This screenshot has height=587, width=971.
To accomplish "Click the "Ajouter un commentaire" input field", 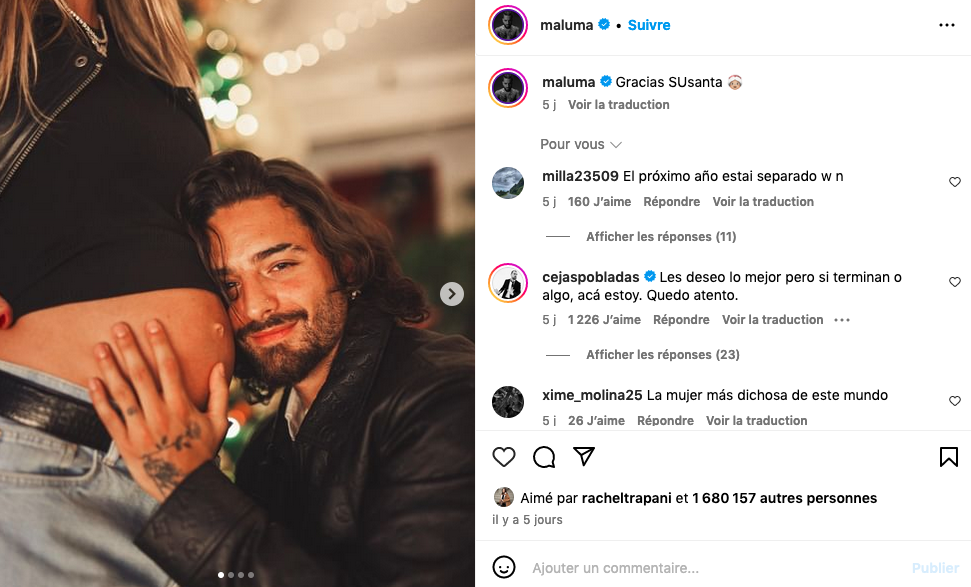I will [x=700, y=568].
